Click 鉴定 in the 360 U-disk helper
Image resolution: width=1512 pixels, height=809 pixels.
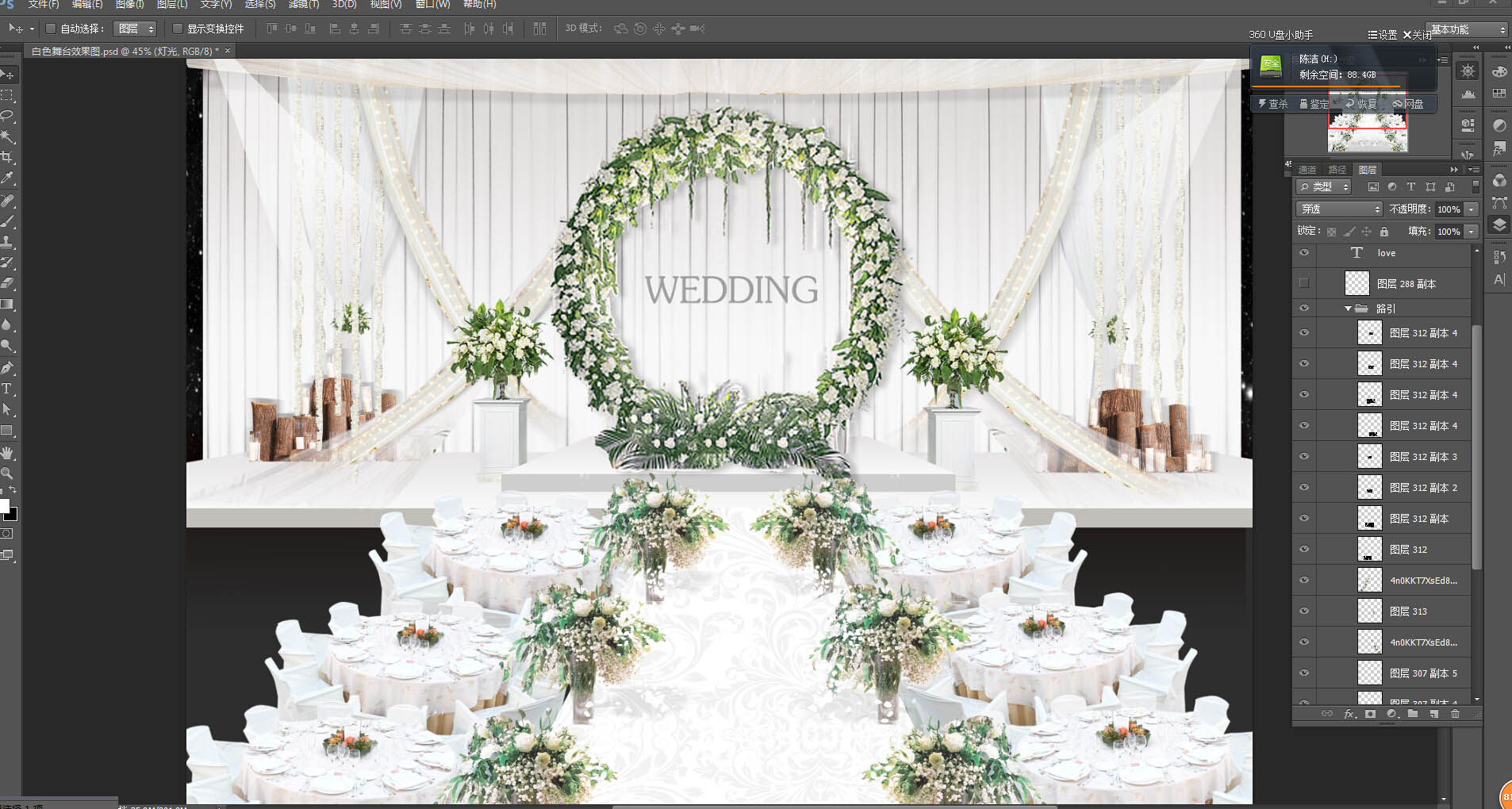coord(1314,104)
